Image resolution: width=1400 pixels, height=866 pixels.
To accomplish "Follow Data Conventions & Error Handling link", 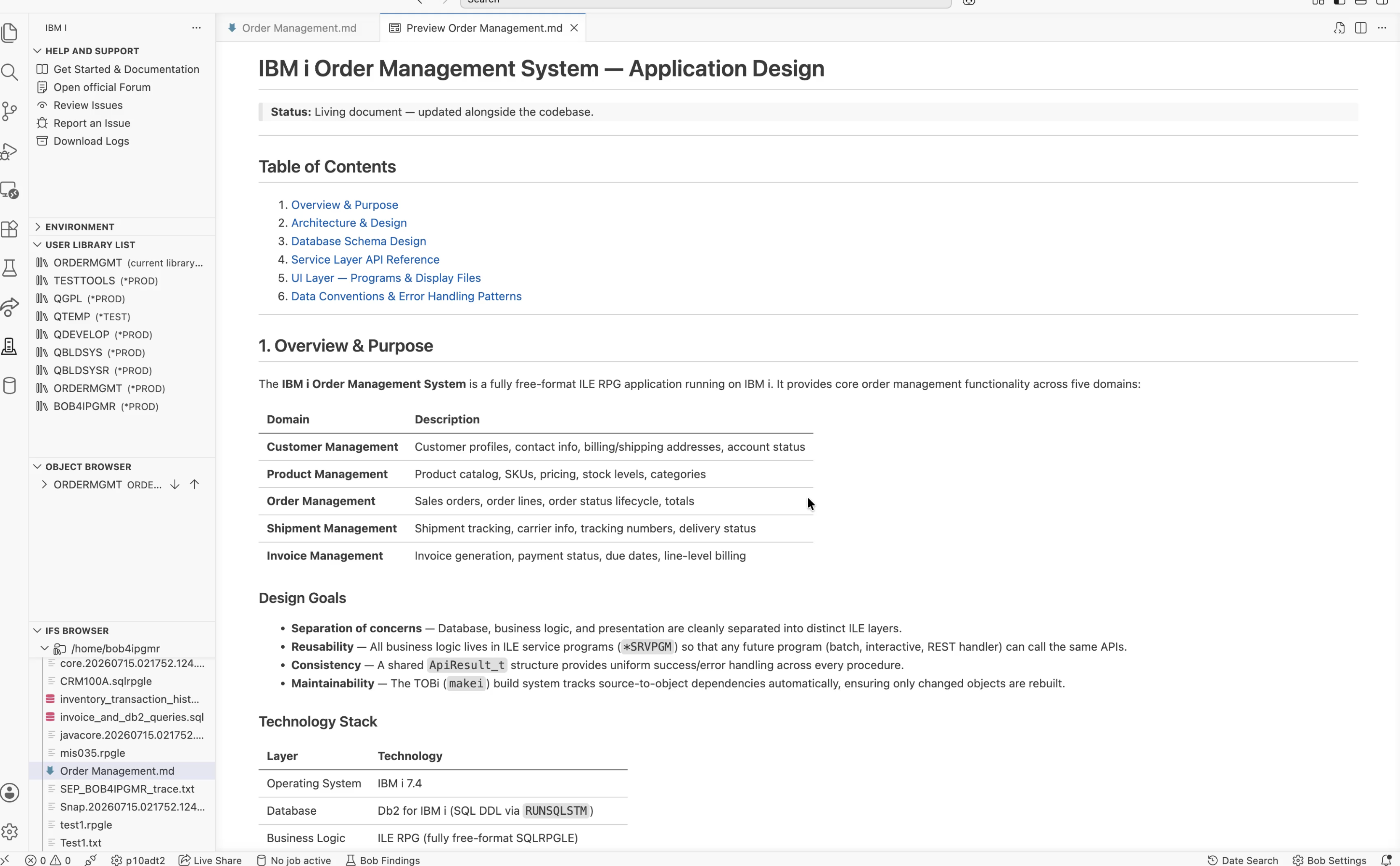I will click(406, 296).
